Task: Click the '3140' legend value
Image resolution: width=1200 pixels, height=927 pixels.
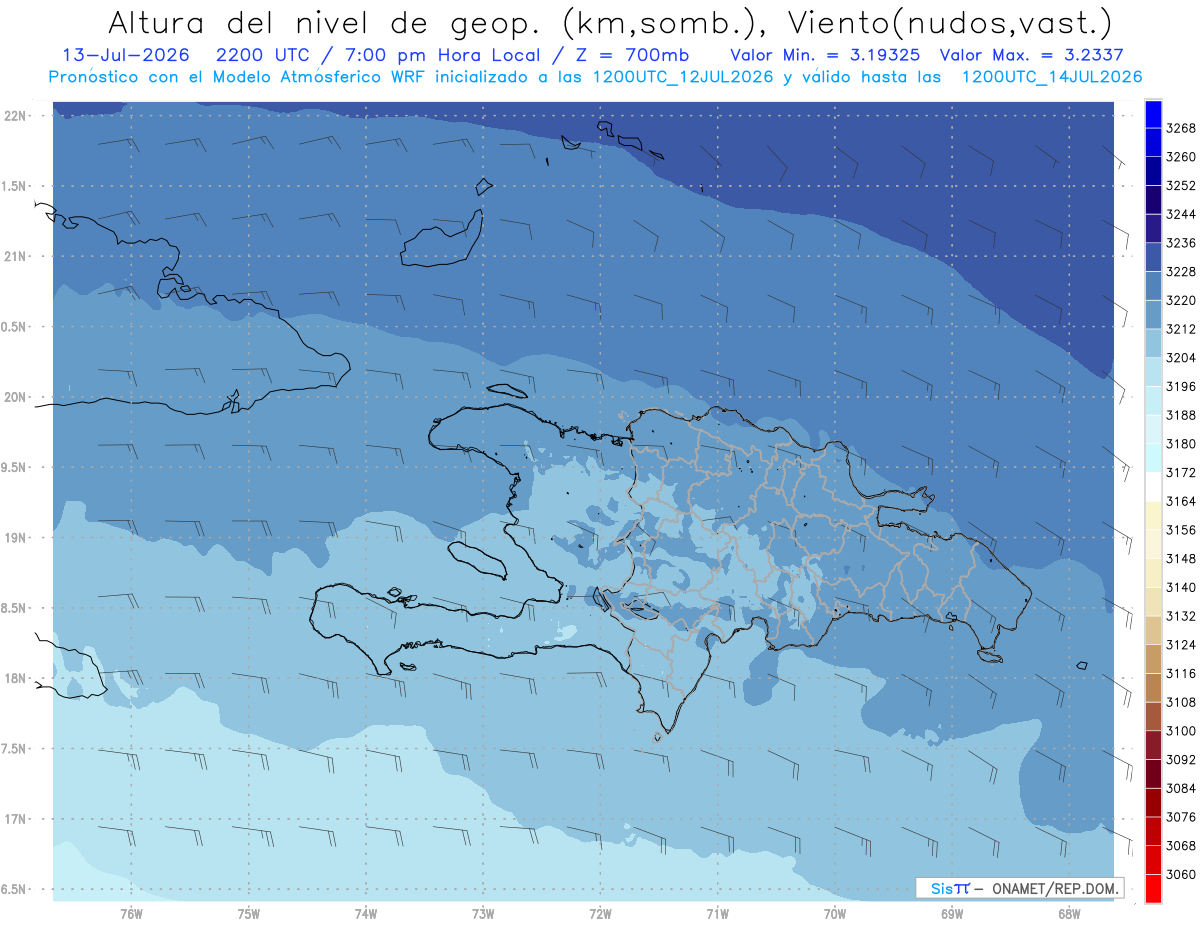Action: tap(1181, 587)
